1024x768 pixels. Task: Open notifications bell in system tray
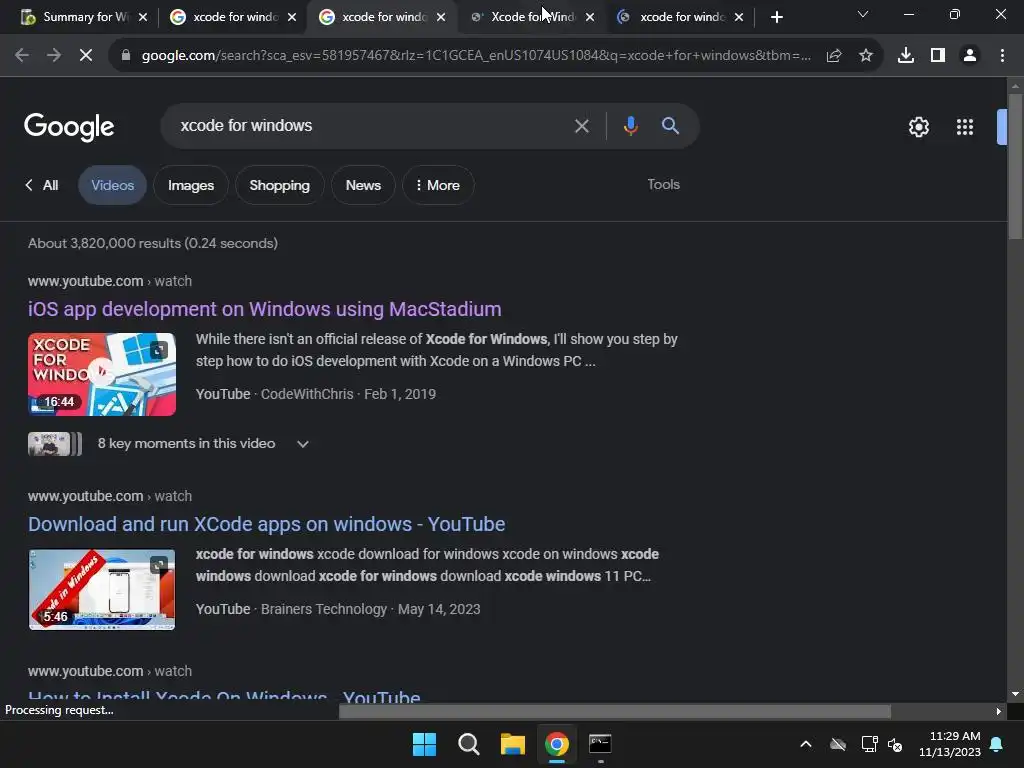click(x=997, y=744)
